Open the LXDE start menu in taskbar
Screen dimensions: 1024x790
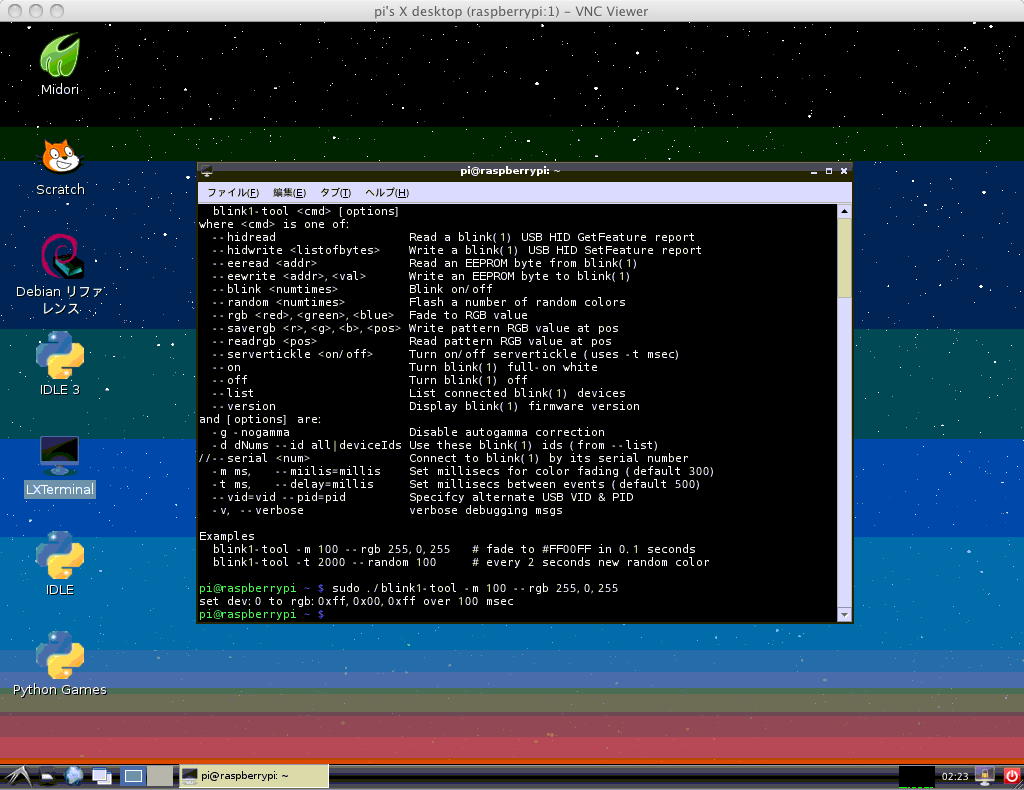15,775
